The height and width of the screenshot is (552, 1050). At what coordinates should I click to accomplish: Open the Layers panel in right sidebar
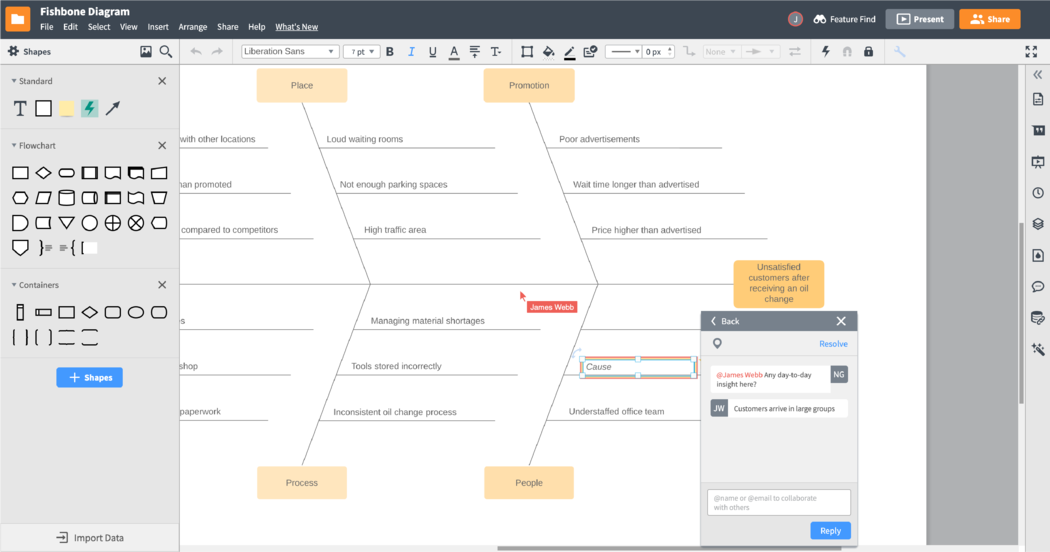[x=1038, y=224]
